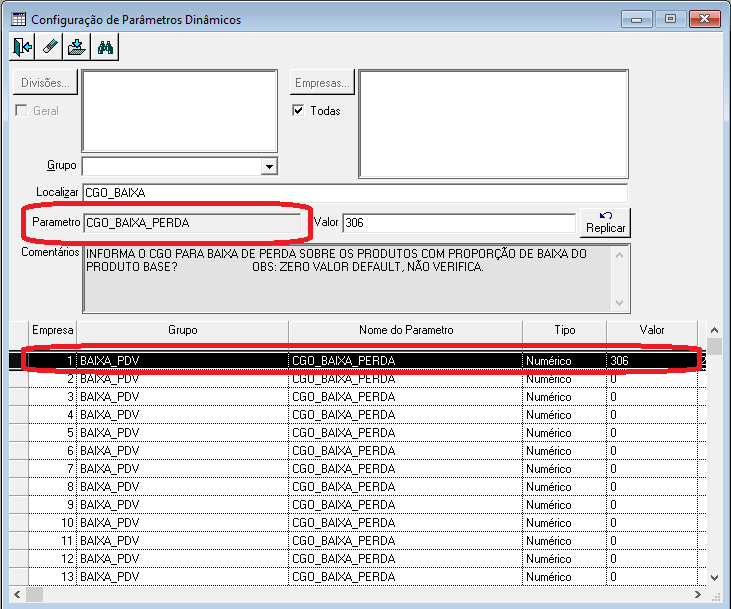Click the Valor cell 306 in first row
Viewport: 731px width, 609px height.
[652, 360]
